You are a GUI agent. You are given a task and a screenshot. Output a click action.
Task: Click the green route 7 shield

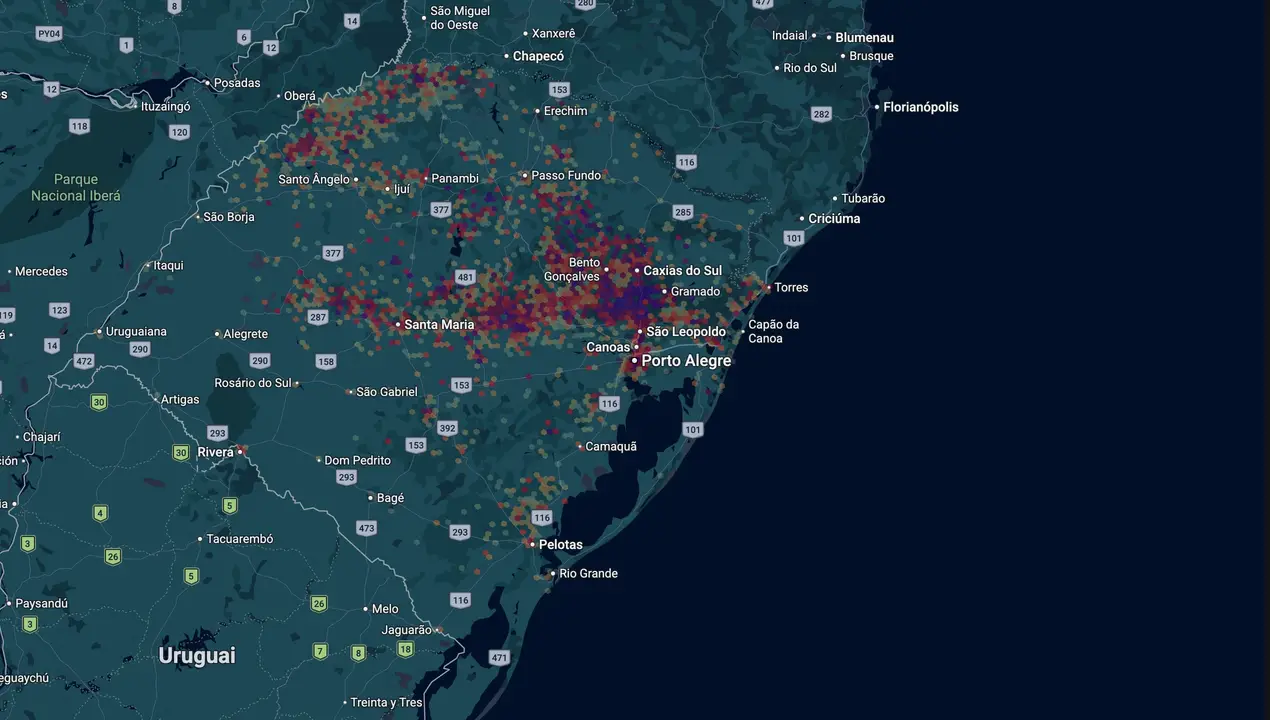click(x=320, y=651)
